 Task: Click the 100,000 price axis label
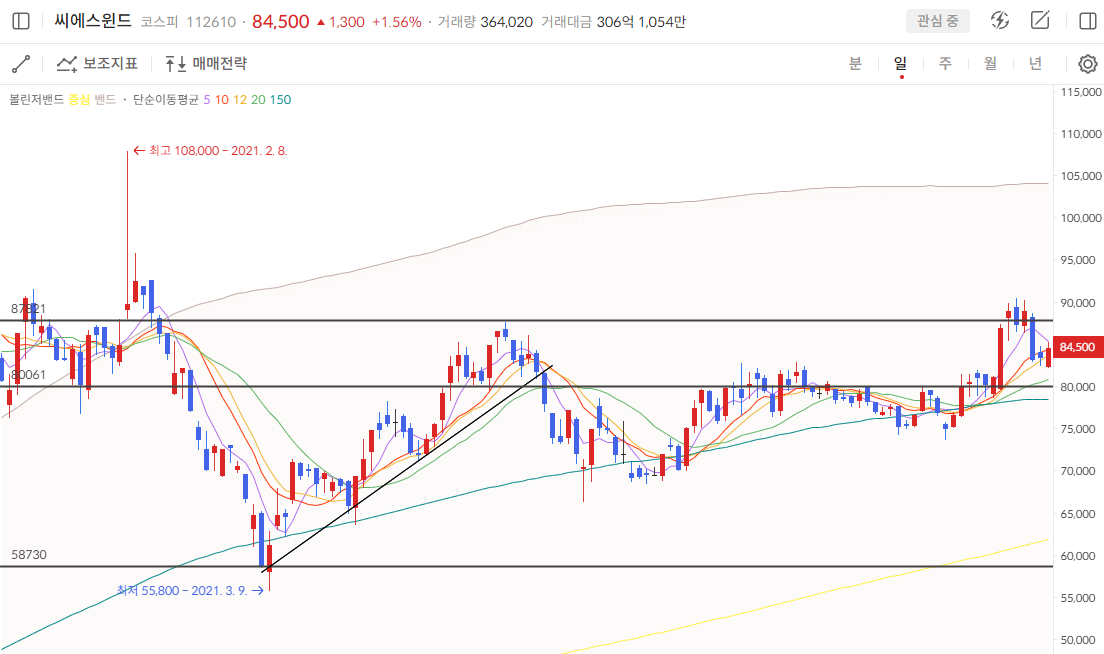click(x=1081, y=218)
